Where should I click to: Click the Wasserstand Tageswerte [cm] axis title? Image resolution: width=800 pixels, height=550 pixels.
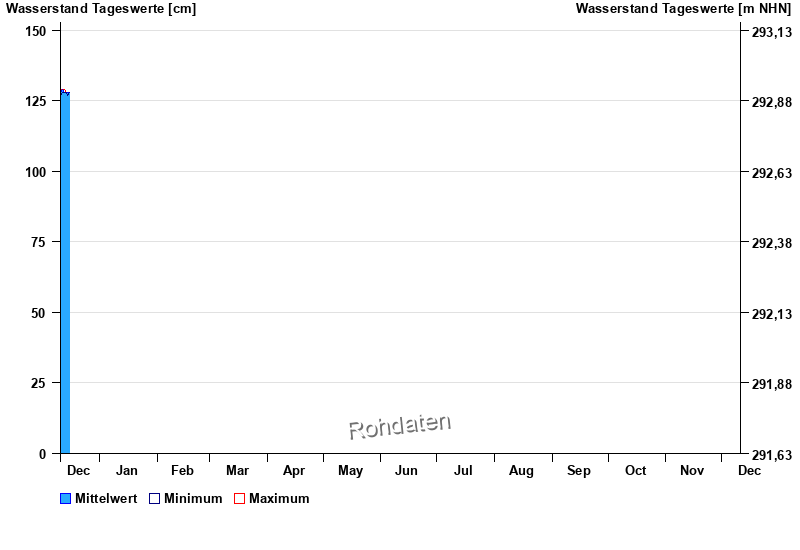[x=101, y=9]
